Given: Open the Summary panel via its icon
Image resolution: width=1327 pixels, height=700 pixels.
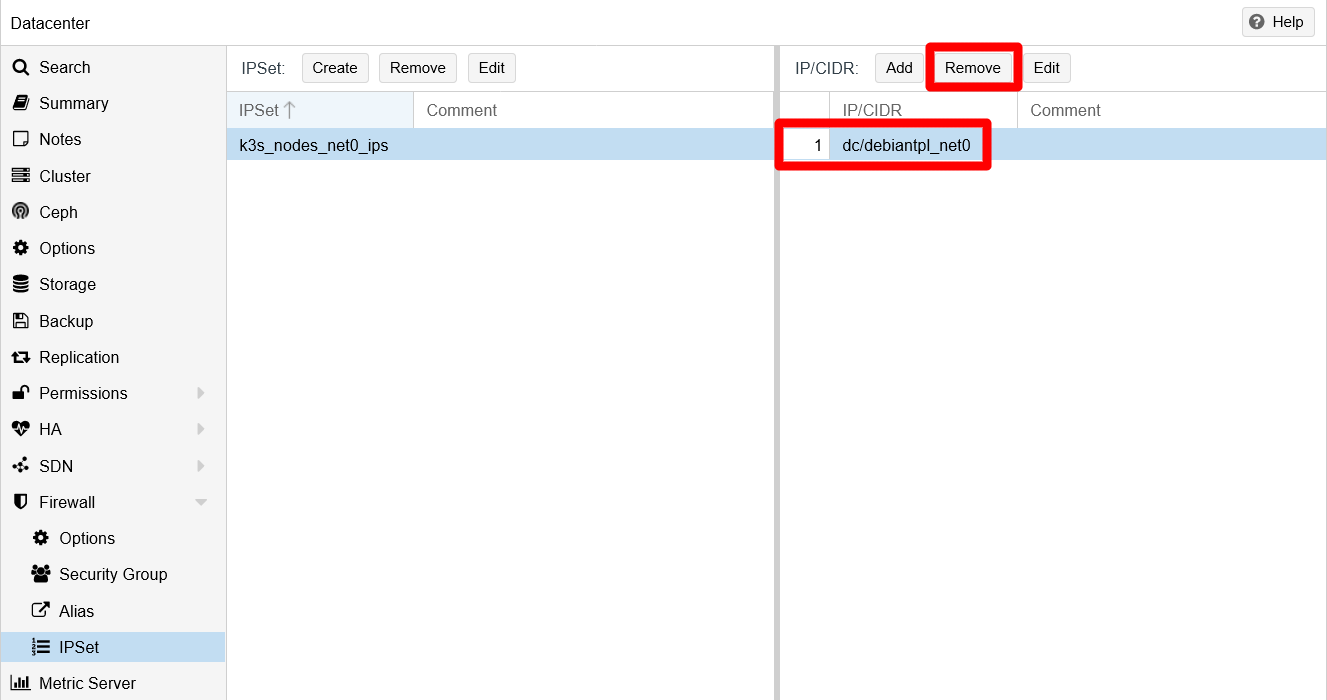Looking at the screenshot, I should 22,103.
